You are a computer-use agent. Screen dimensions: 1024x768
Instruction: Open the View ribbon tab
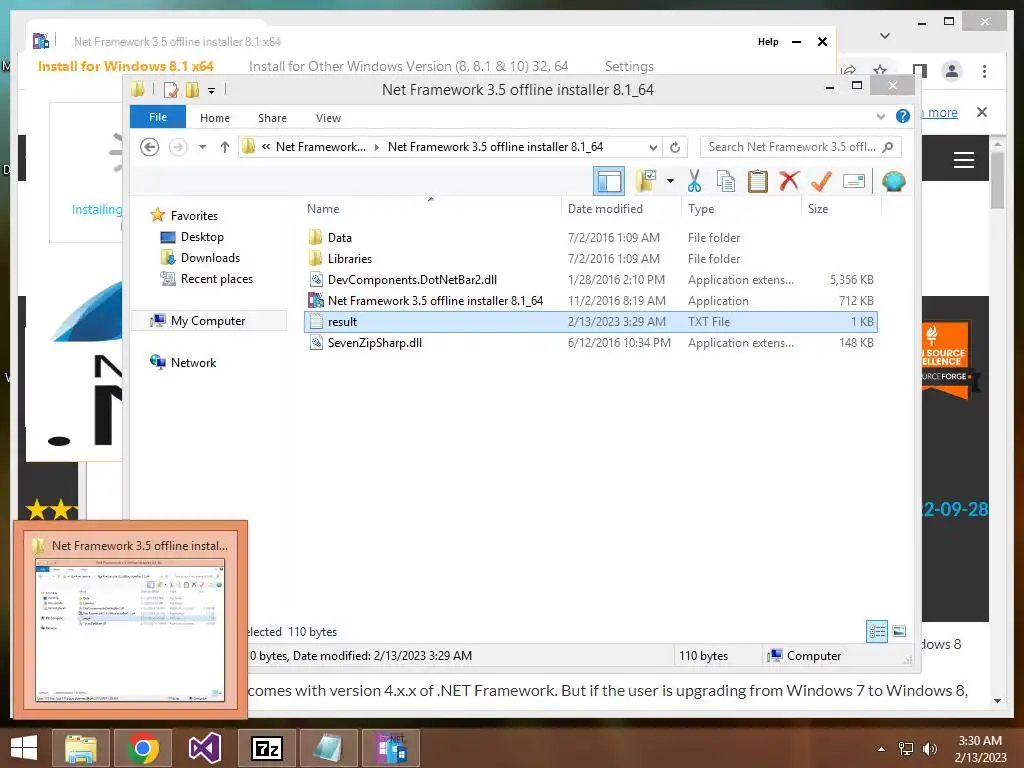pyautogui.click(x=328, y=118)
